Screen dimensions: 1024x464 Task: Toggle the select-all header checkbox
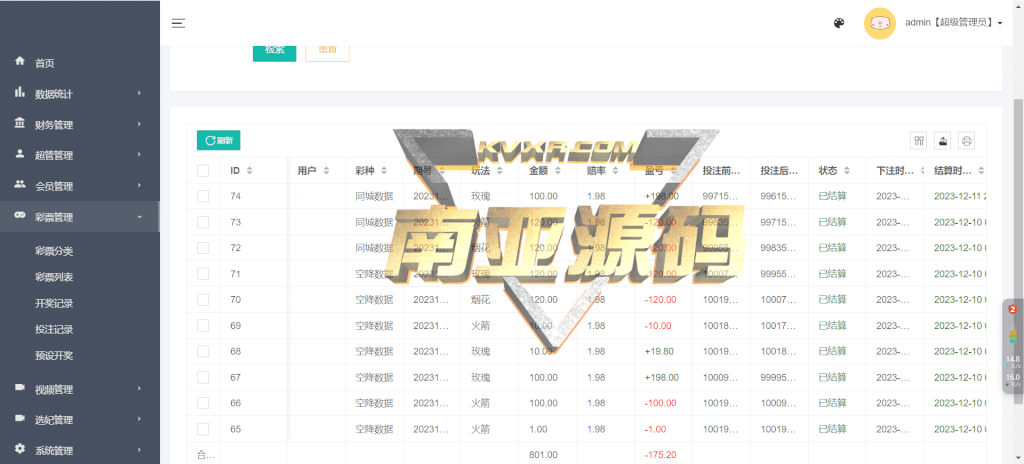pyautogui.click(x=203, y=171)
